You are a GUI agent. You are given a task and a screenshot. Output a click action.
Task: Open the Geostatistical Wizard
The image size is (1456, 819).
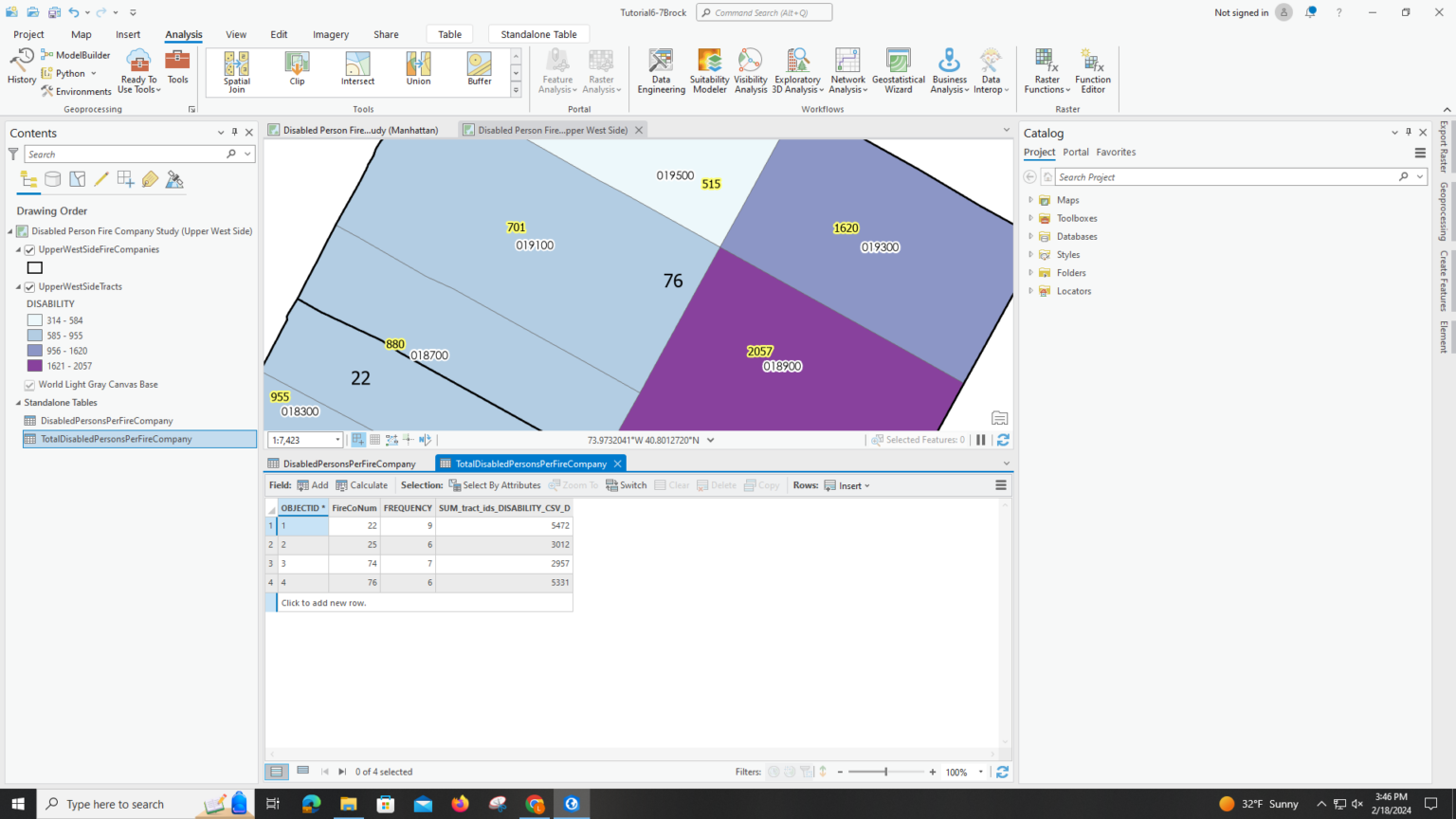pos(898,71)
